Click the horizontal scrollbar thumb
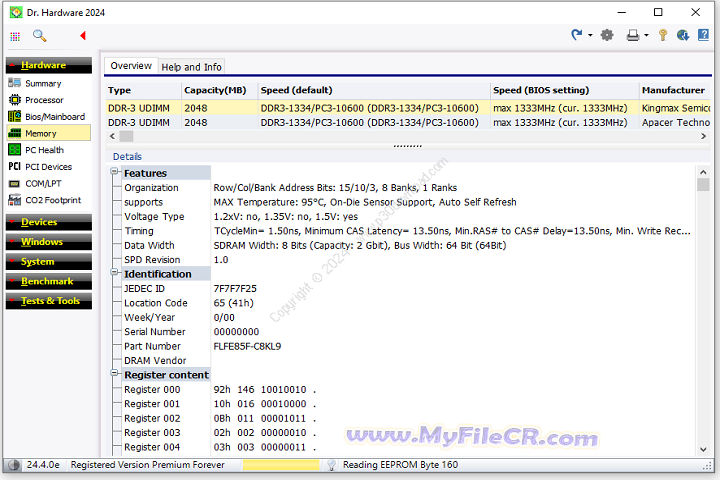The height and width of the screenshot is (480, 720). pos(126,136)
